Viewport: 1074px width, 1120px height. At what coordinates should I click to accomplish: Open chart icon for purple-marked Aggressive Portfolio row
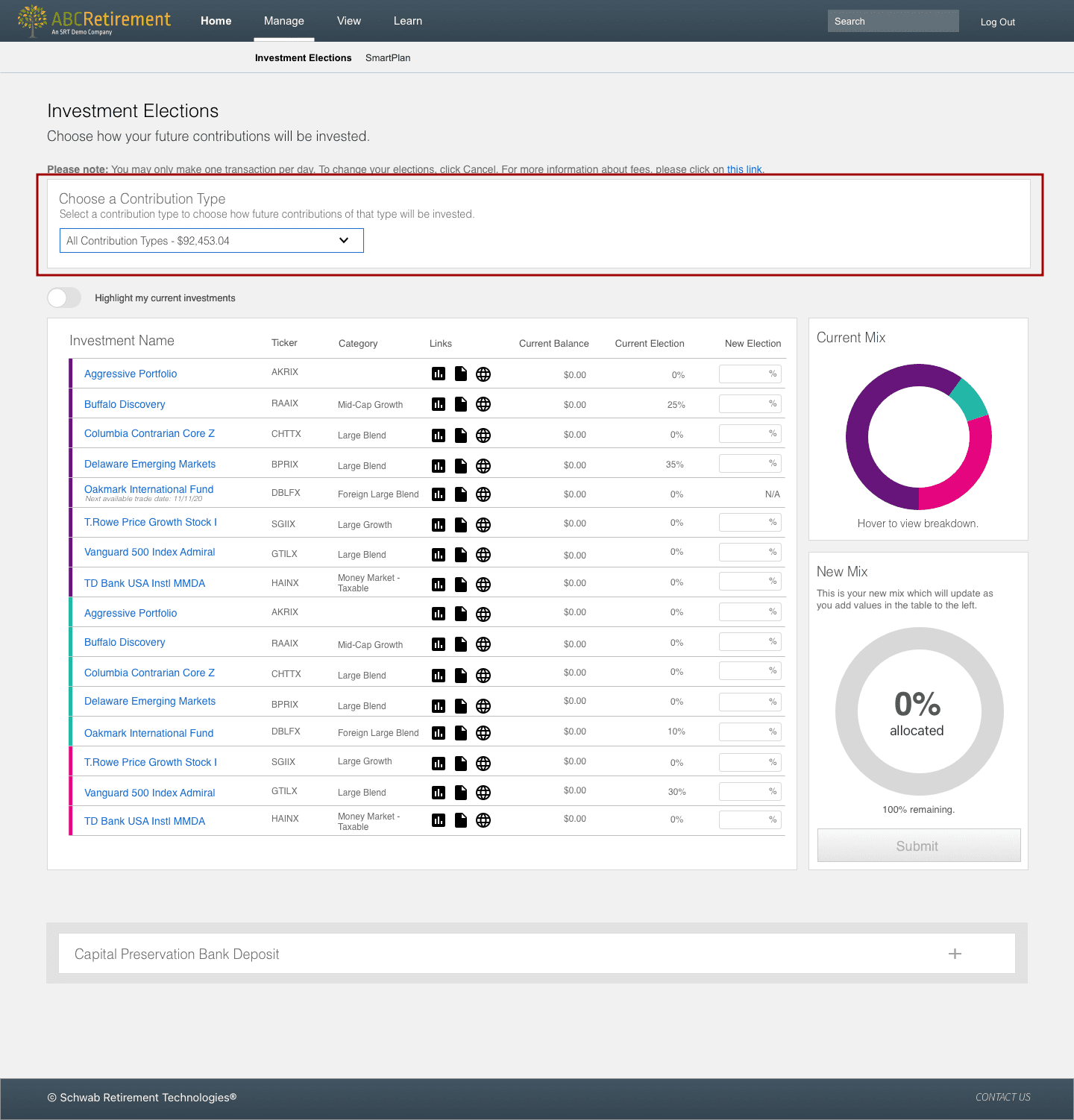coord(439,374)
